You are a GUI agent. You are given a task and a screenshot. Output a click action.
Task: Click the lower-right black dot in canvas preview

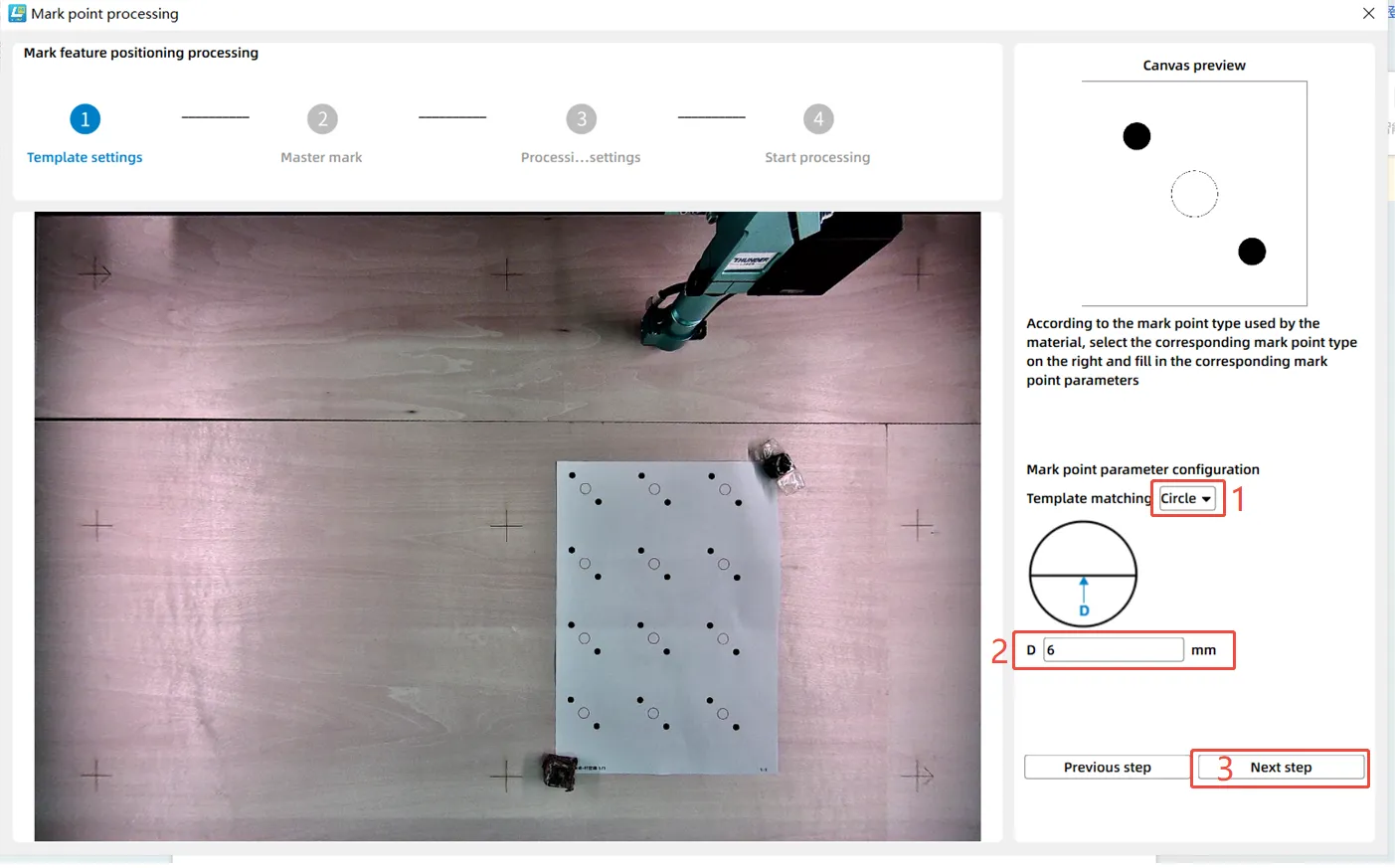pyautogui.click(x=1252, y=252)
